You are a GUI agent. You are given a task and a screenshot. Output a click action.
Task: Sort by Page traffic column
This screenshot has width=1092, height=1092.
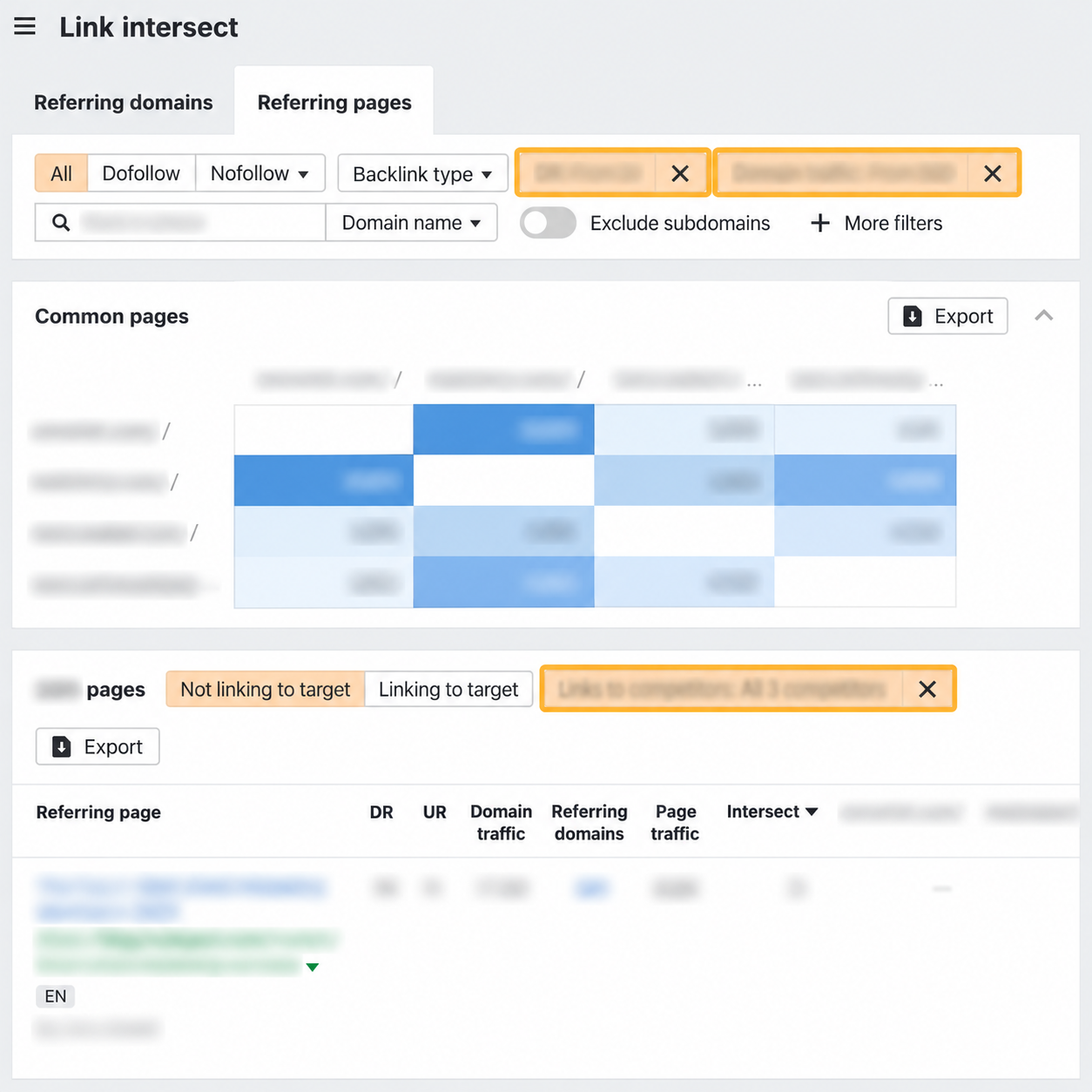675,822
